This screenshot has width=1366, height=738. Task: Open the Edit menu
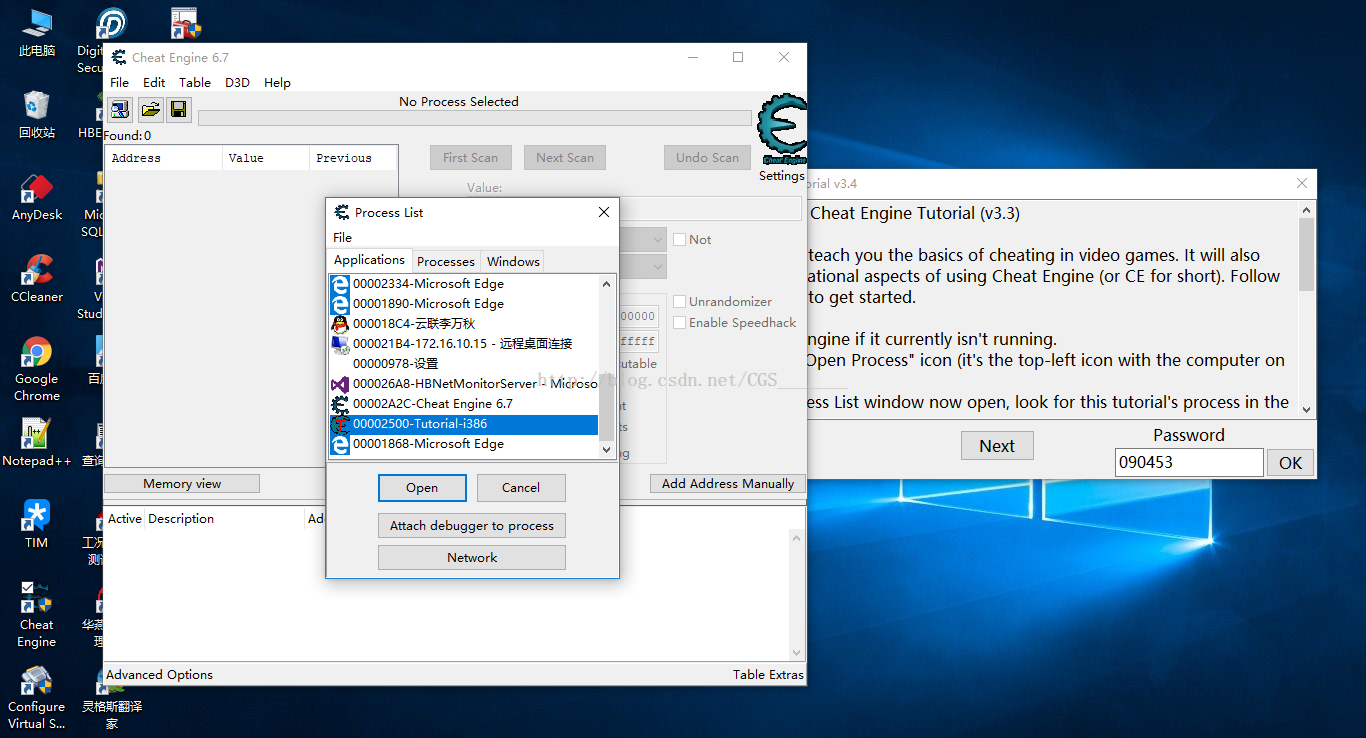pos(154,83)
